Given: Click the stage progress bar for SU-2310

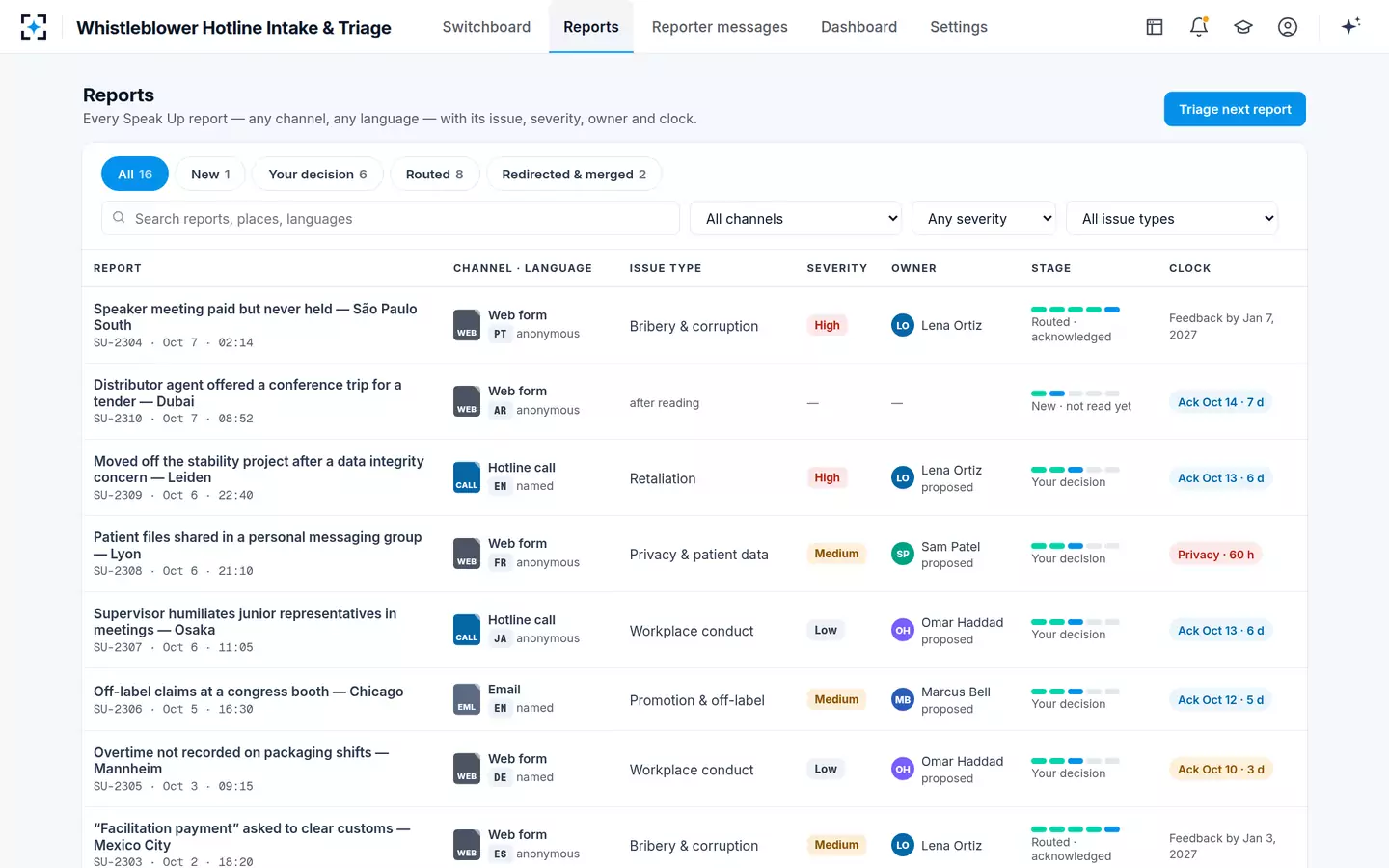Looking at the screenshot, I should [1076, 393].
